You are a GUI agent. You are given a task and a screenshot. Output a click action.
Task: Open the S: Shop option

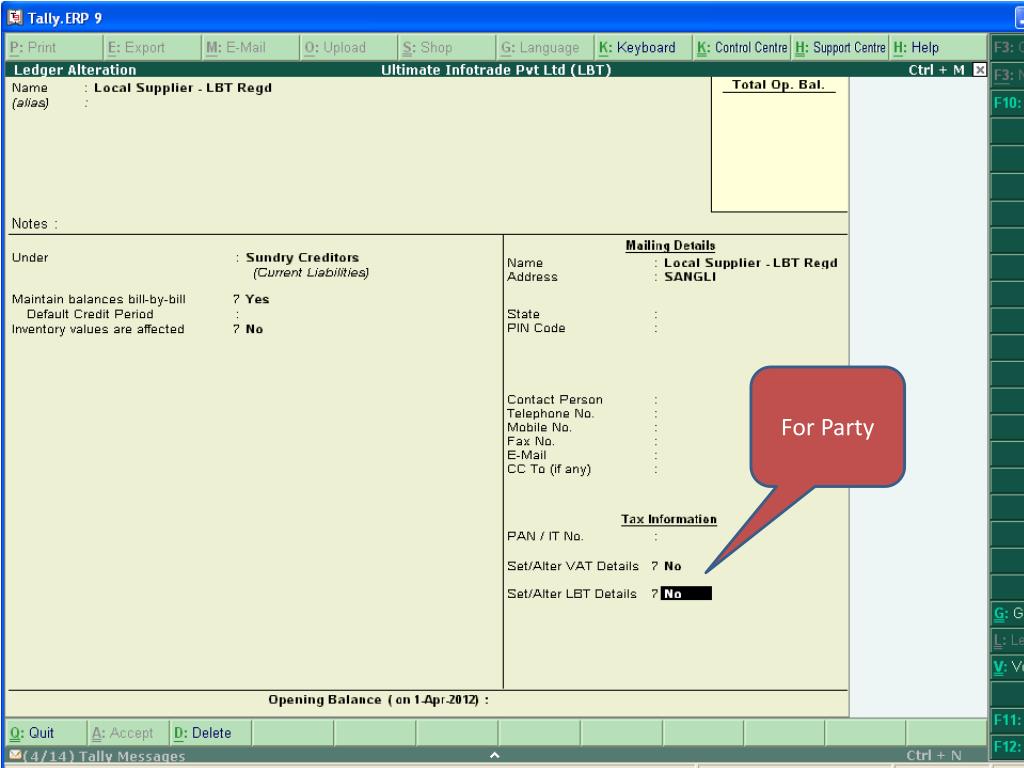tap(447, 48)
